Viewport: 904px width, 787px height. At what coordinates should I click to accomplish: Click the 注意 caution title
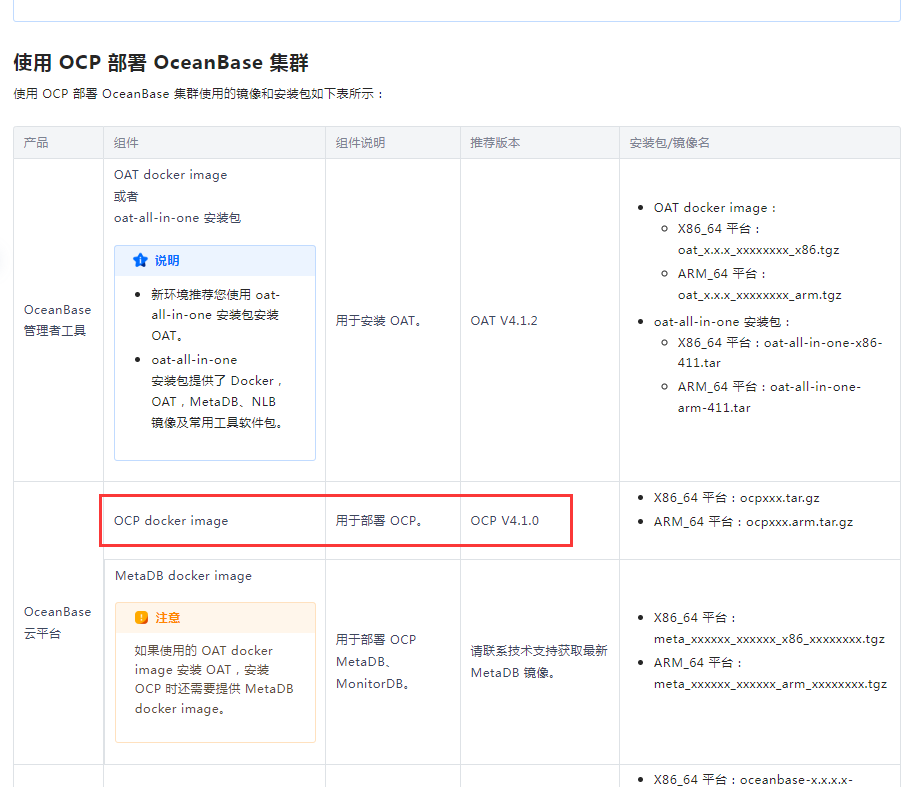point(168,617)
